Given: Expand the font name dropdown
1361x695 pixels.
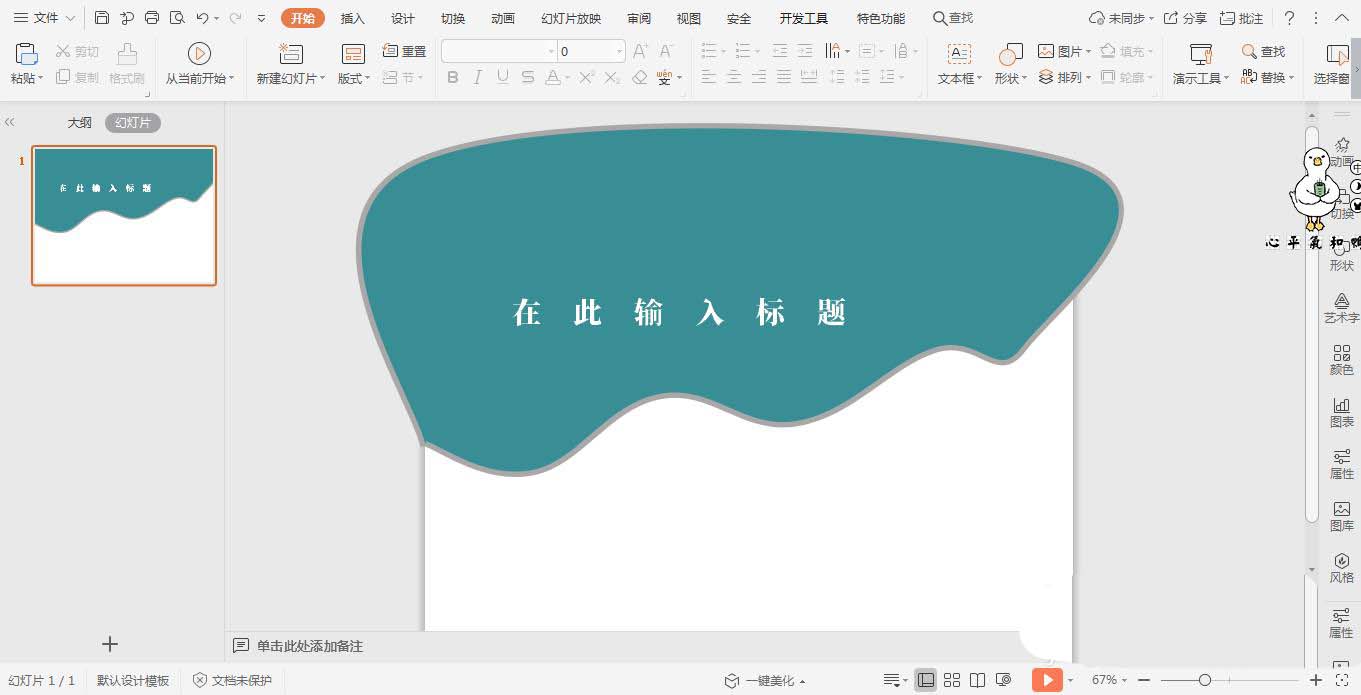Looking at the screenshot, I should [550, 51].
